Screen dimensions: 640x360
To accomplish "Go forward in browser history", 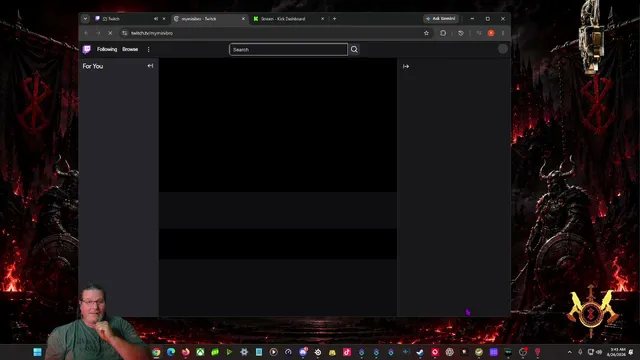I will tap(98, 33).
